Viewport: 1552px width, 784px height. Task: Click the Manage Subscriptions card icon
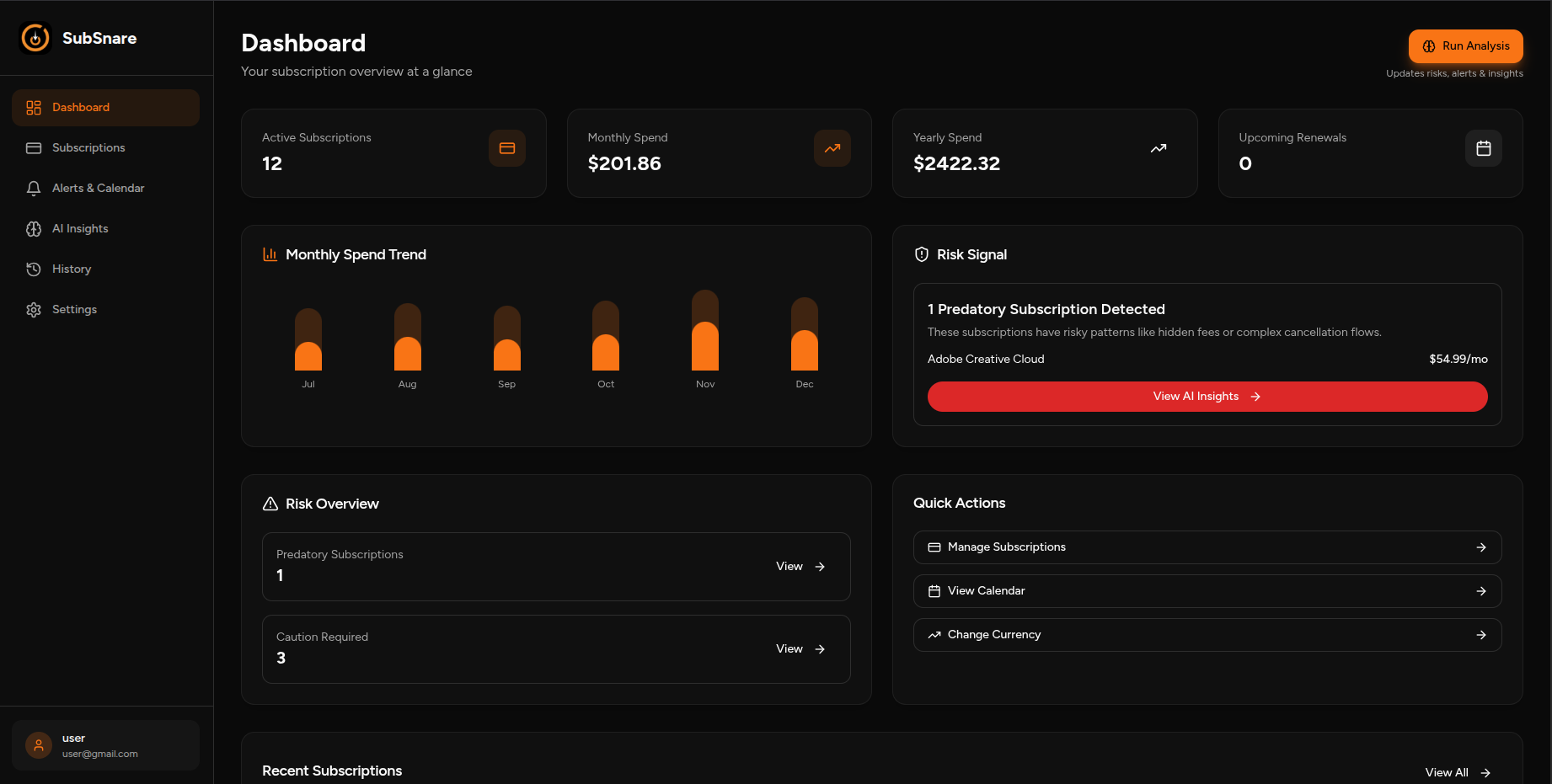click(x=934, y=547)
